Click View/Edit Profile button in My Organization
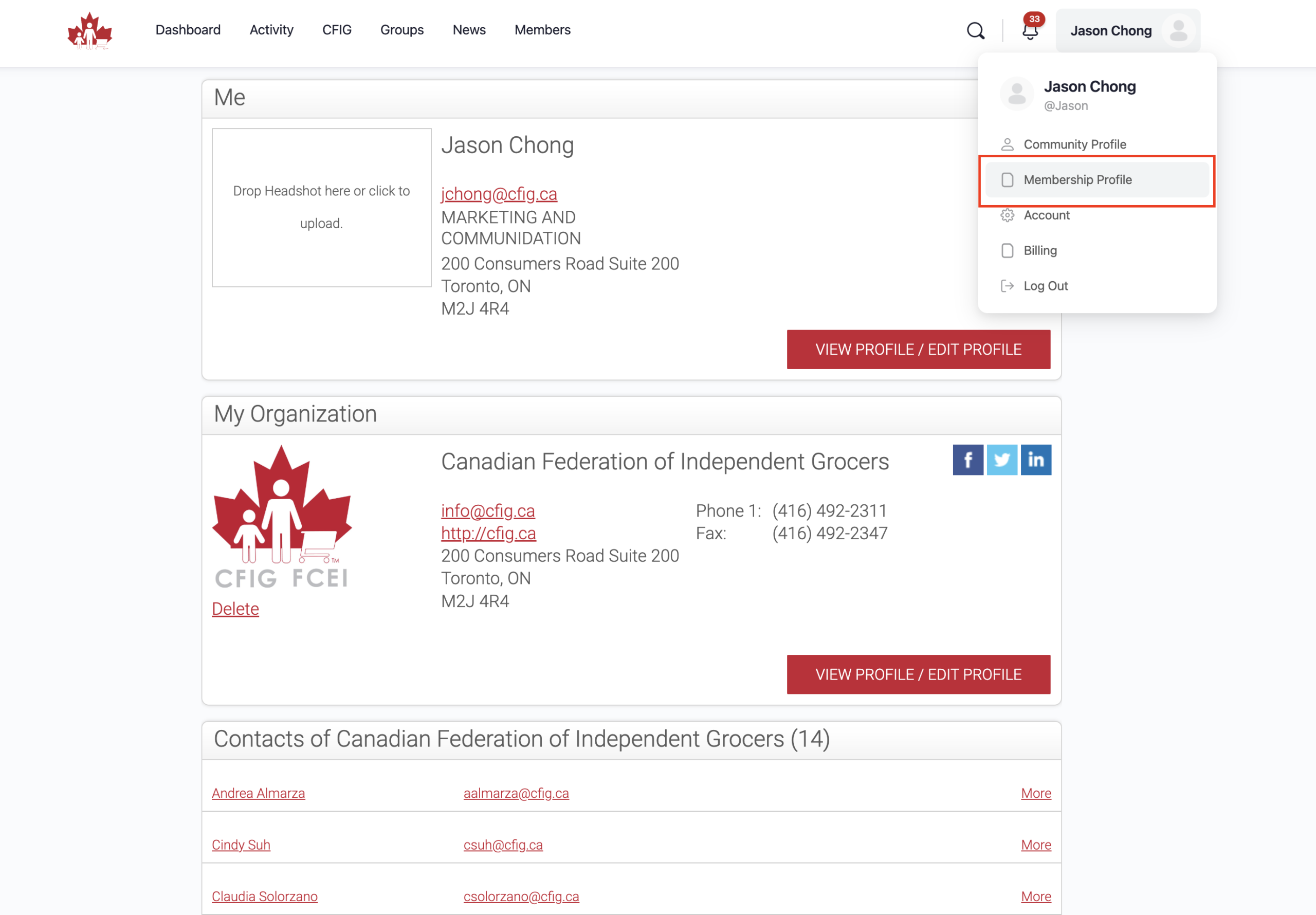This screenshot has height=915, width=1316. (918, 674)
